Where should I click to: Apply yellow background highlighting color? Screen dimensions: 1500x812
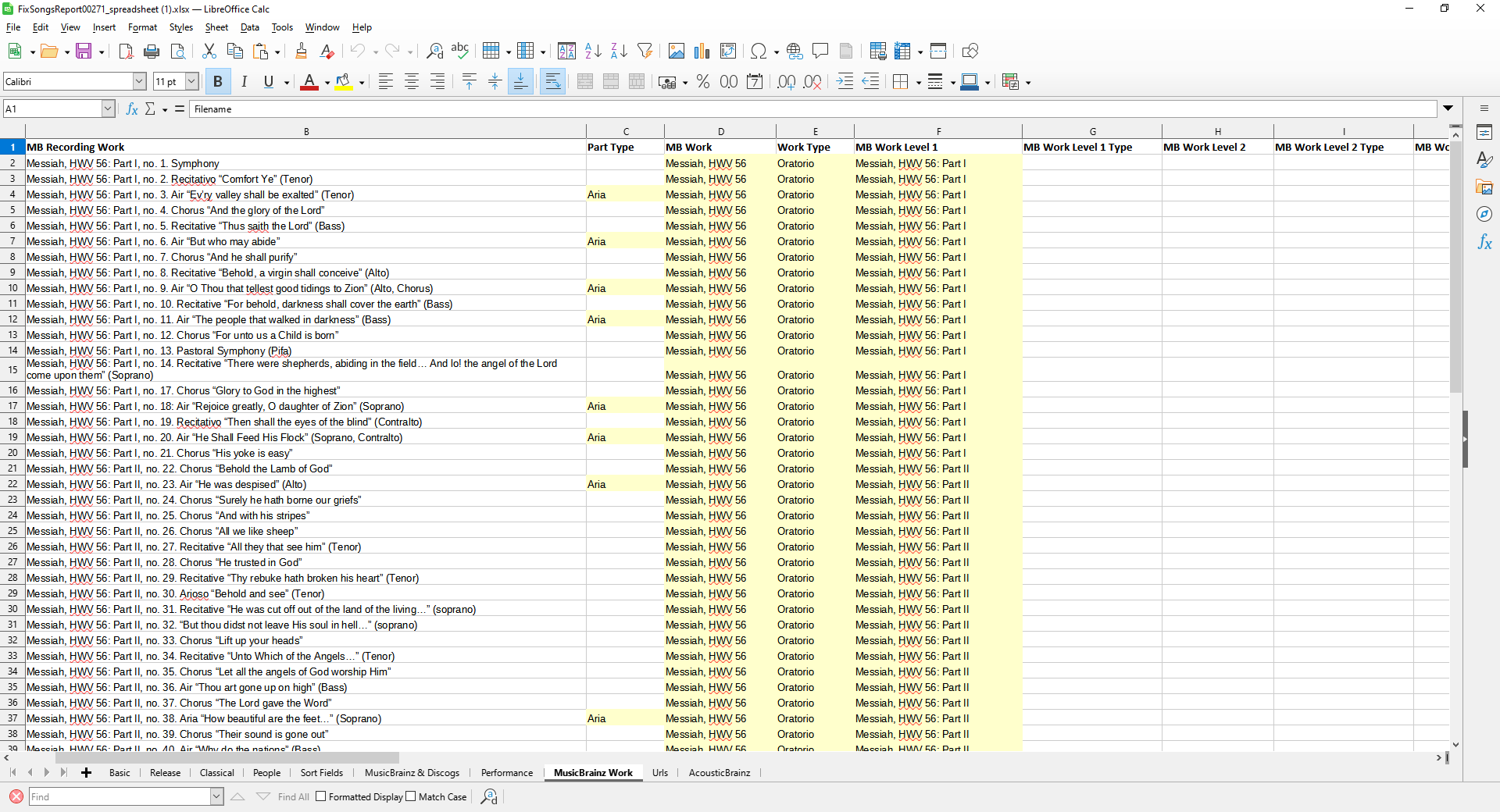343,82
